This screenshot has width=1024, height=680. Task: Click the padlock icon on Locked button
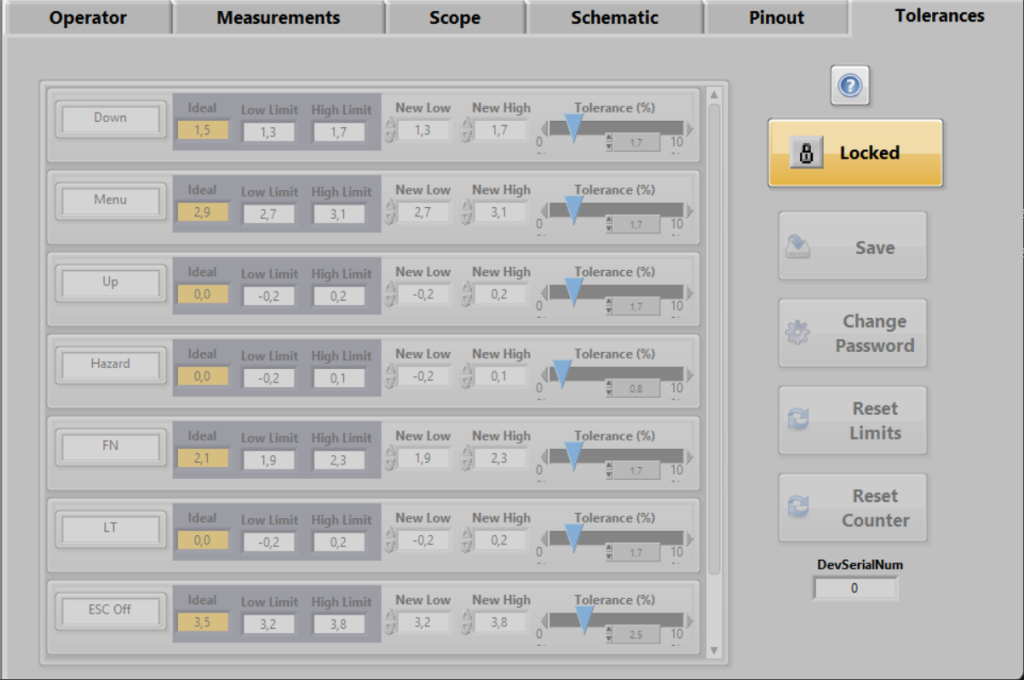tap(806, 153)
